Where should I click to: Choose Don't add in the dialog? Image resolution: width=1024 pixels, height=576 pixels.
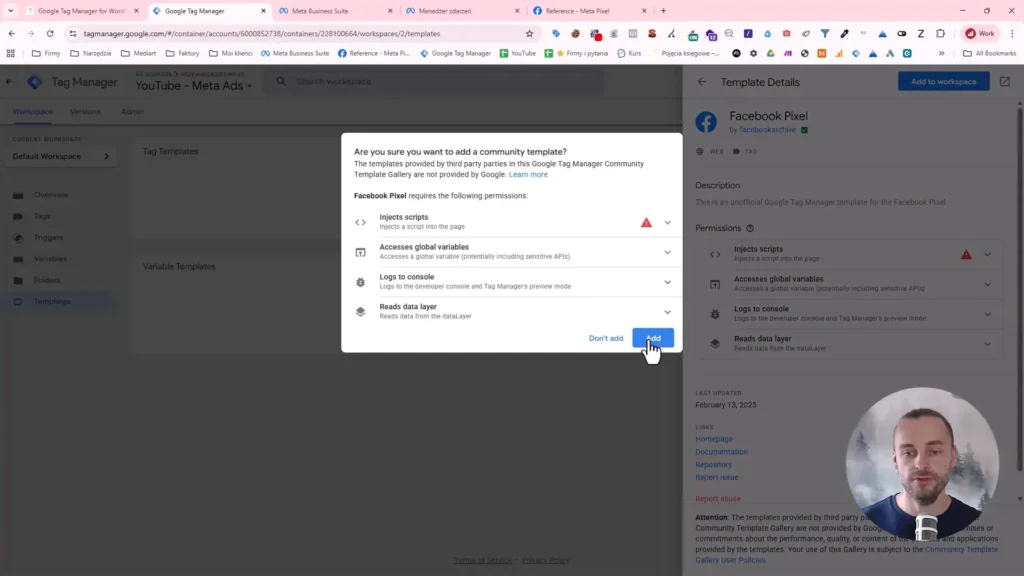(605, 338)
